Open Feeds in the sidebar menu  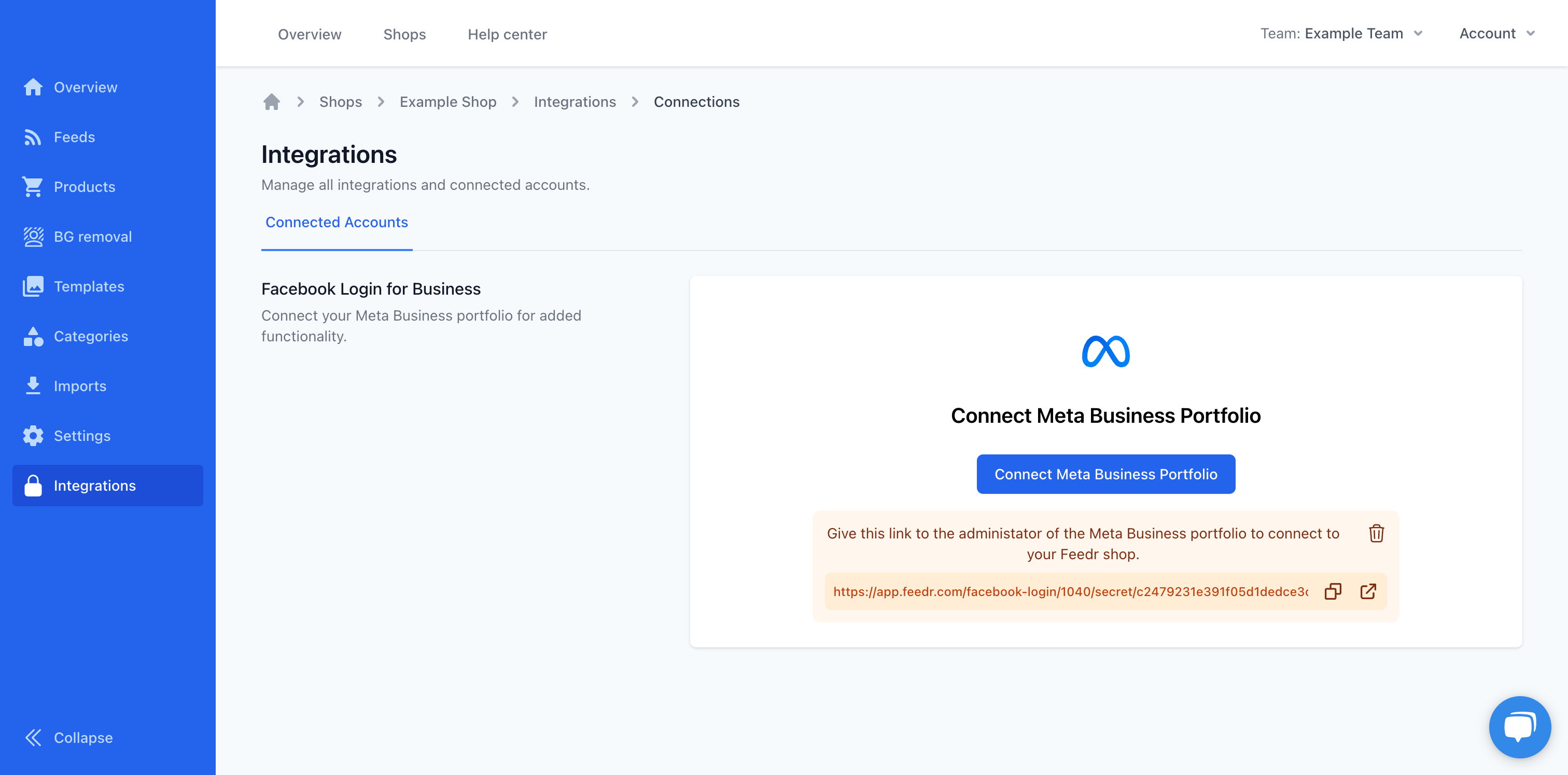(x=108, y=137)
